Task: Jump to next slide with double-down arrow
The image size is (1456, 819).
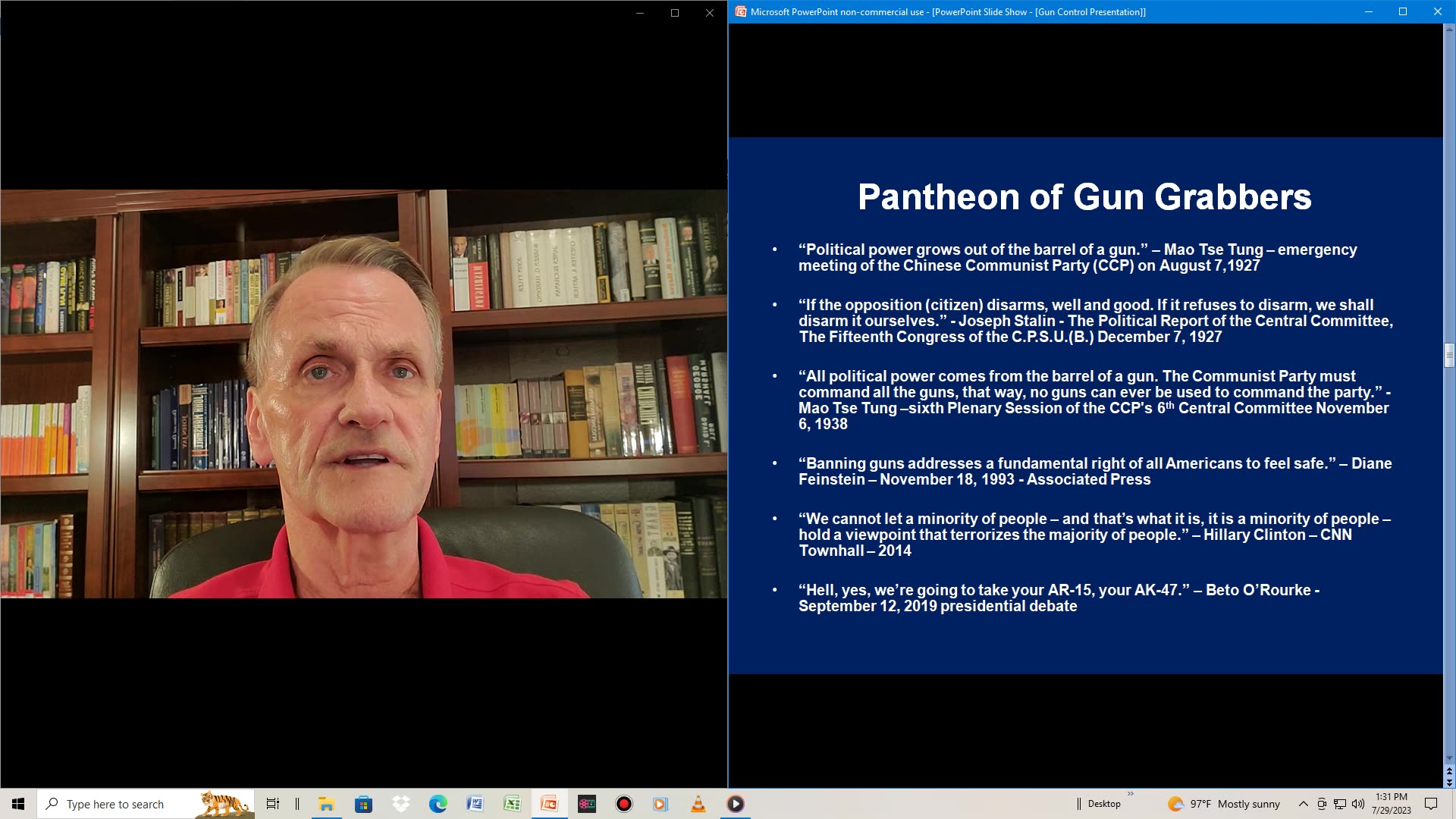Action: 1449,783
